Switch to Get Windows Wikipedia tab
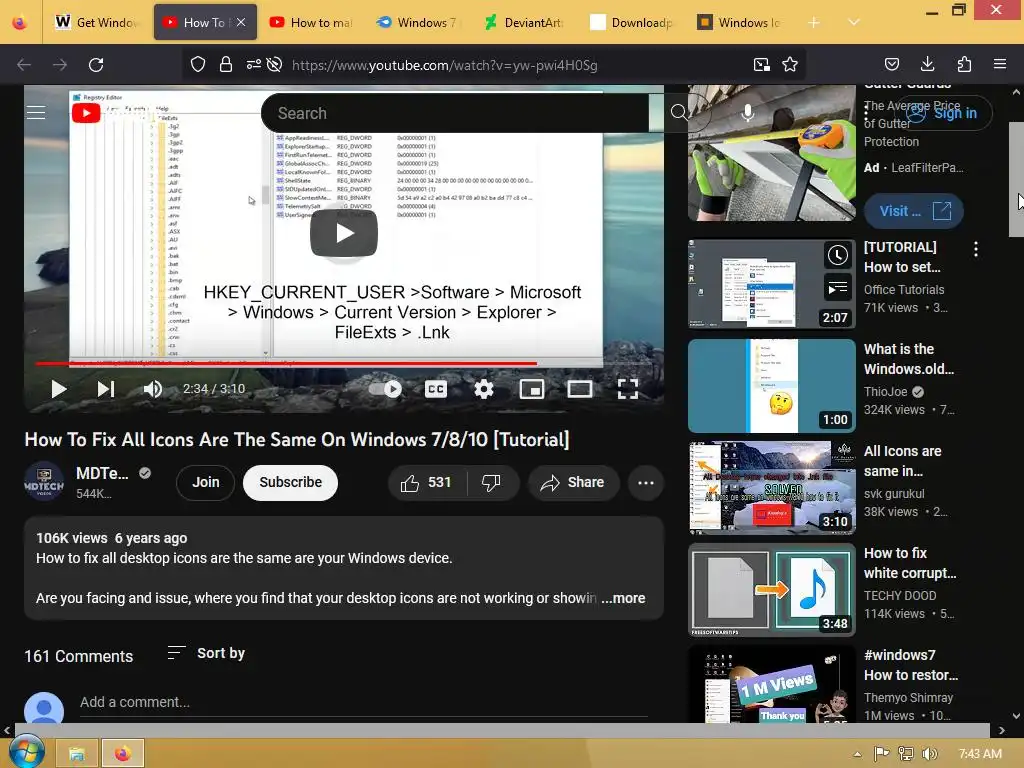The width and height of the screenshot is (1024, 768). pyautogui.click(x=98, y=22)
